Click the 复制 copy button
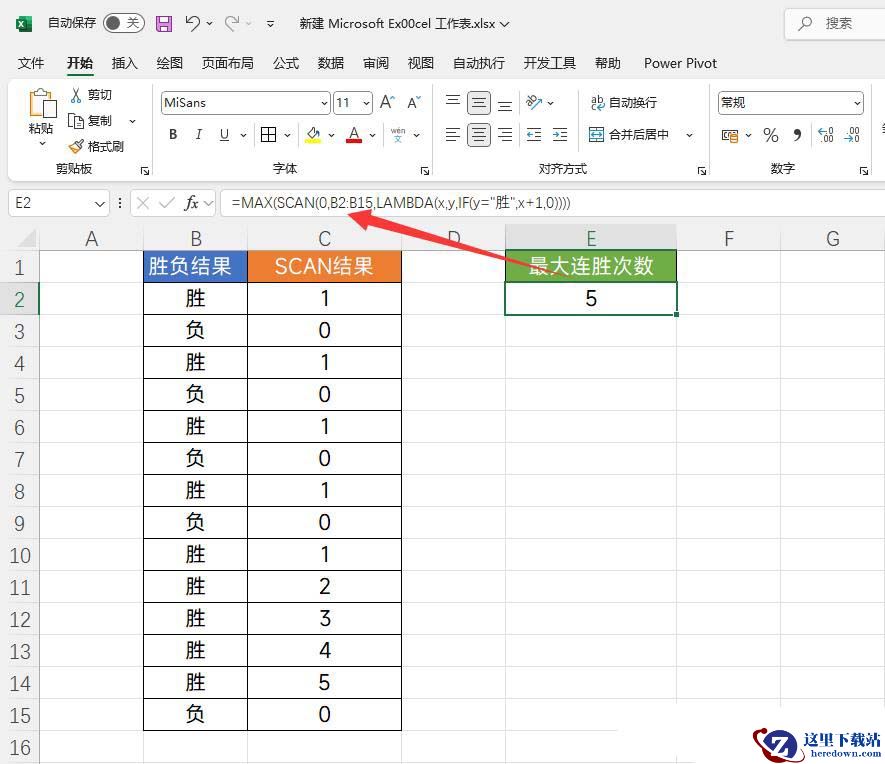 (x=90, y=120)
